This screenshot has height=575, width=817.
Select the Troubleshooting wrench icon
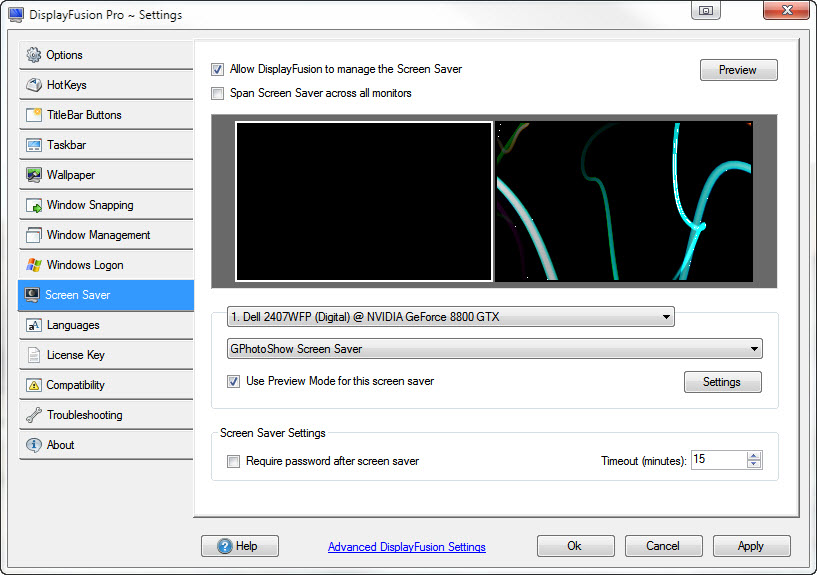[x=33, y=415]
